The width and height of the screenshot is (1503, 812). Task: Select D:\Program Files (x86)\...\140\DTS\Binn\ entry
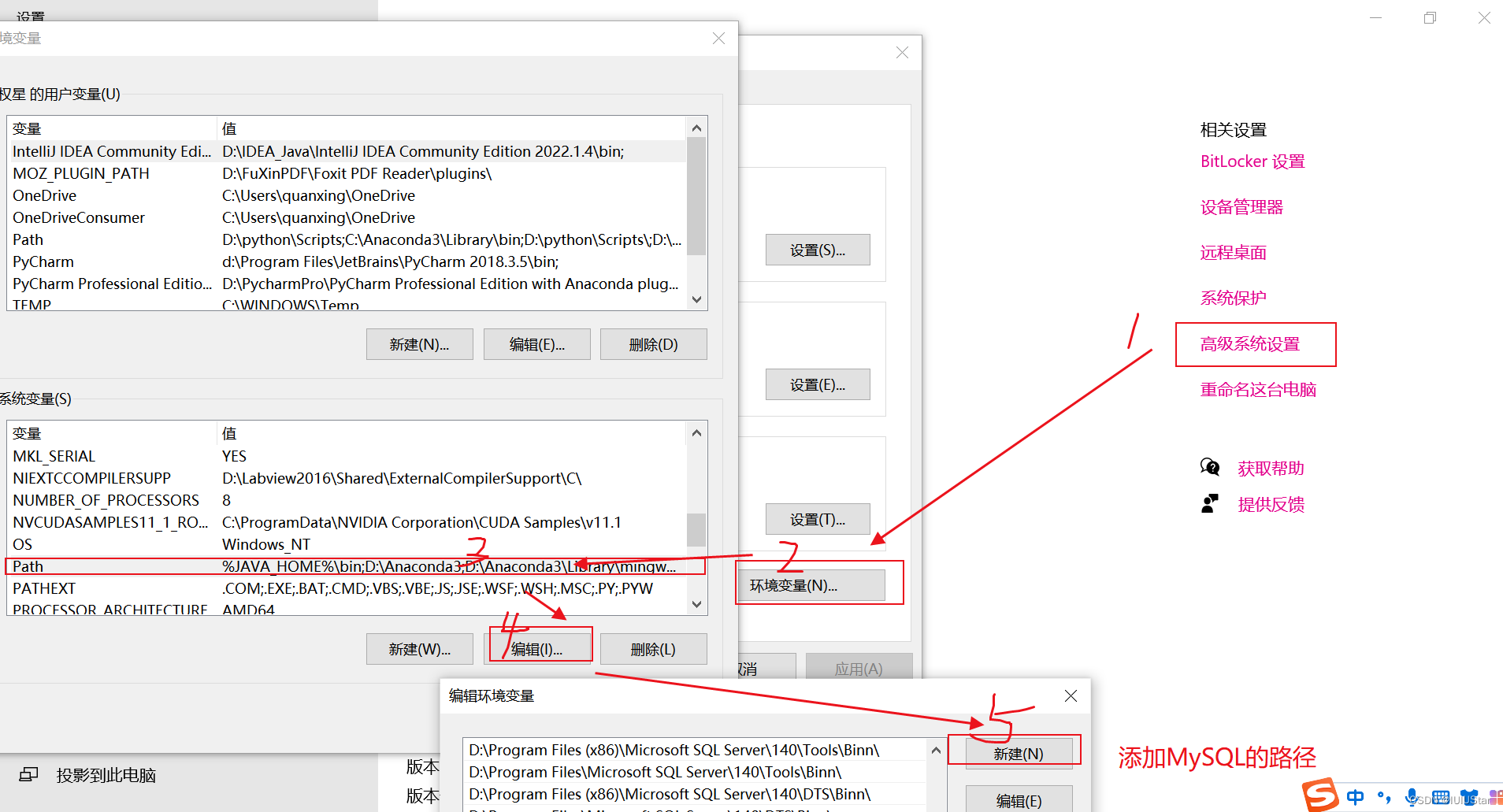pos(696,794)
